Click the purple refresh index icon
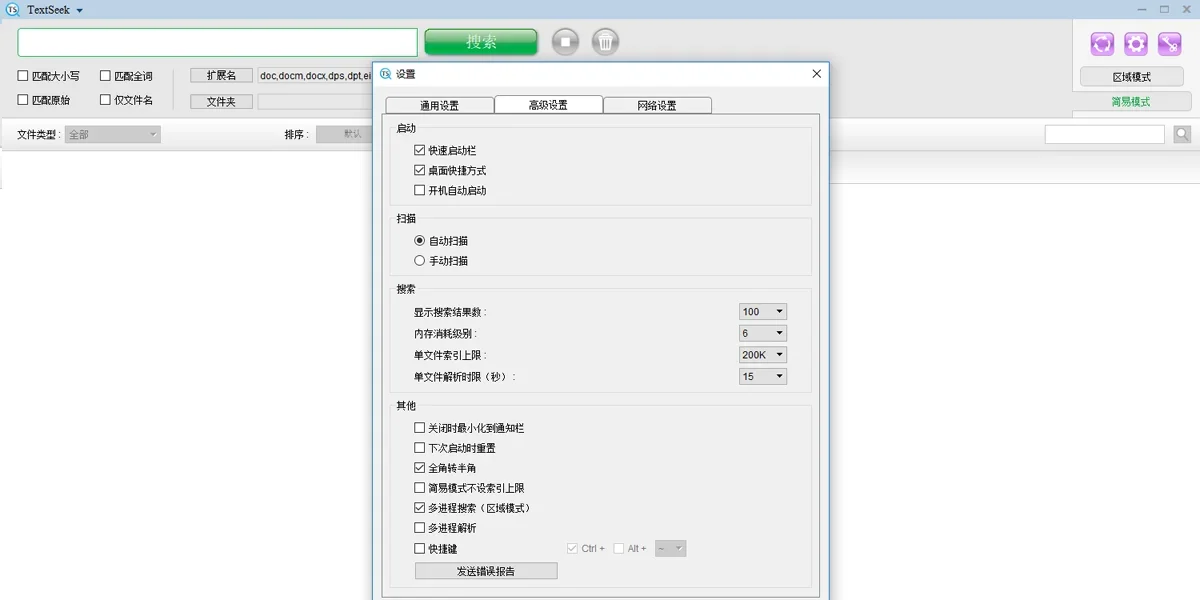Screen dimensions: 1200x600 (1102, 44)
